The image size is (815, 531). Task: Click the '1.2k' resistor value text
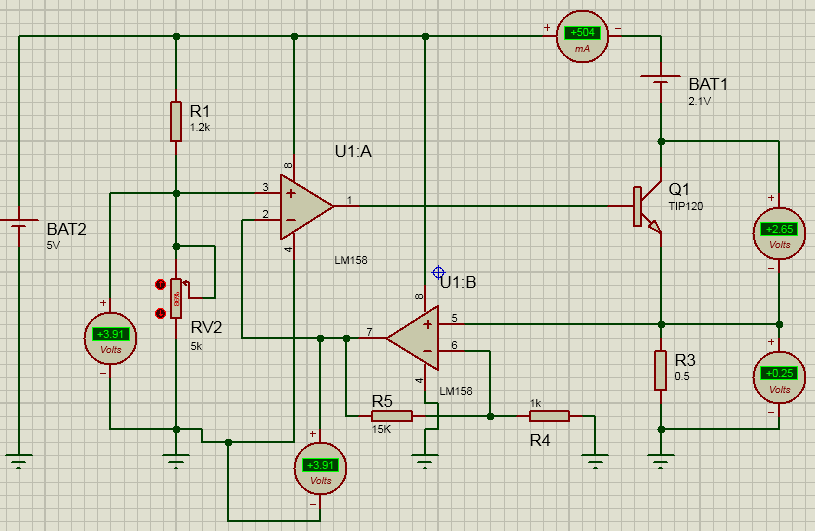pos(200,127)
